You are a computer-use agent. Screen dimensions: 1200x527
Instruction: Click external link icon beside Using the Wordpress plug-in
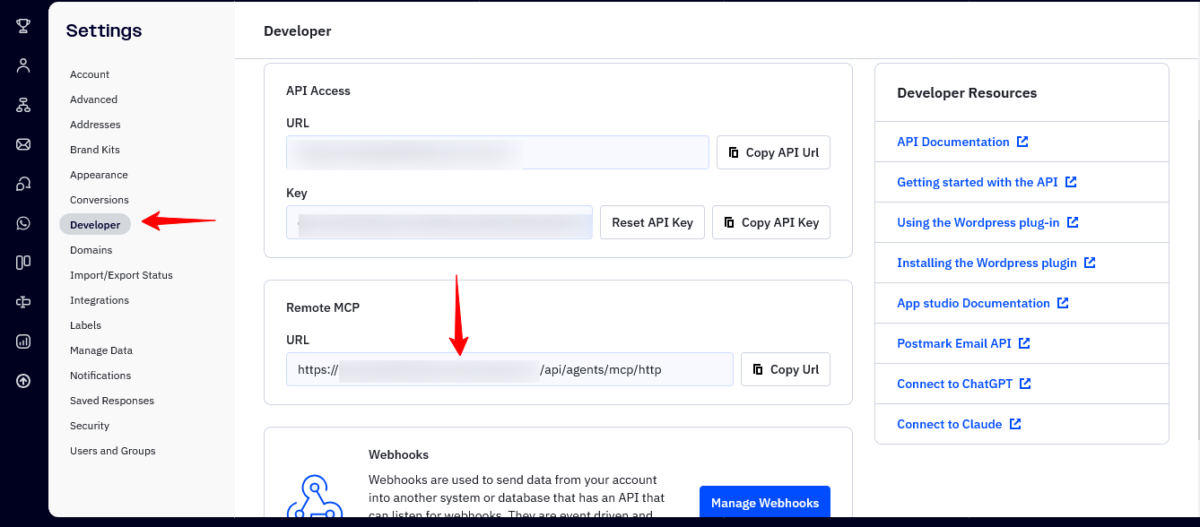click(x=1073, y=222)
